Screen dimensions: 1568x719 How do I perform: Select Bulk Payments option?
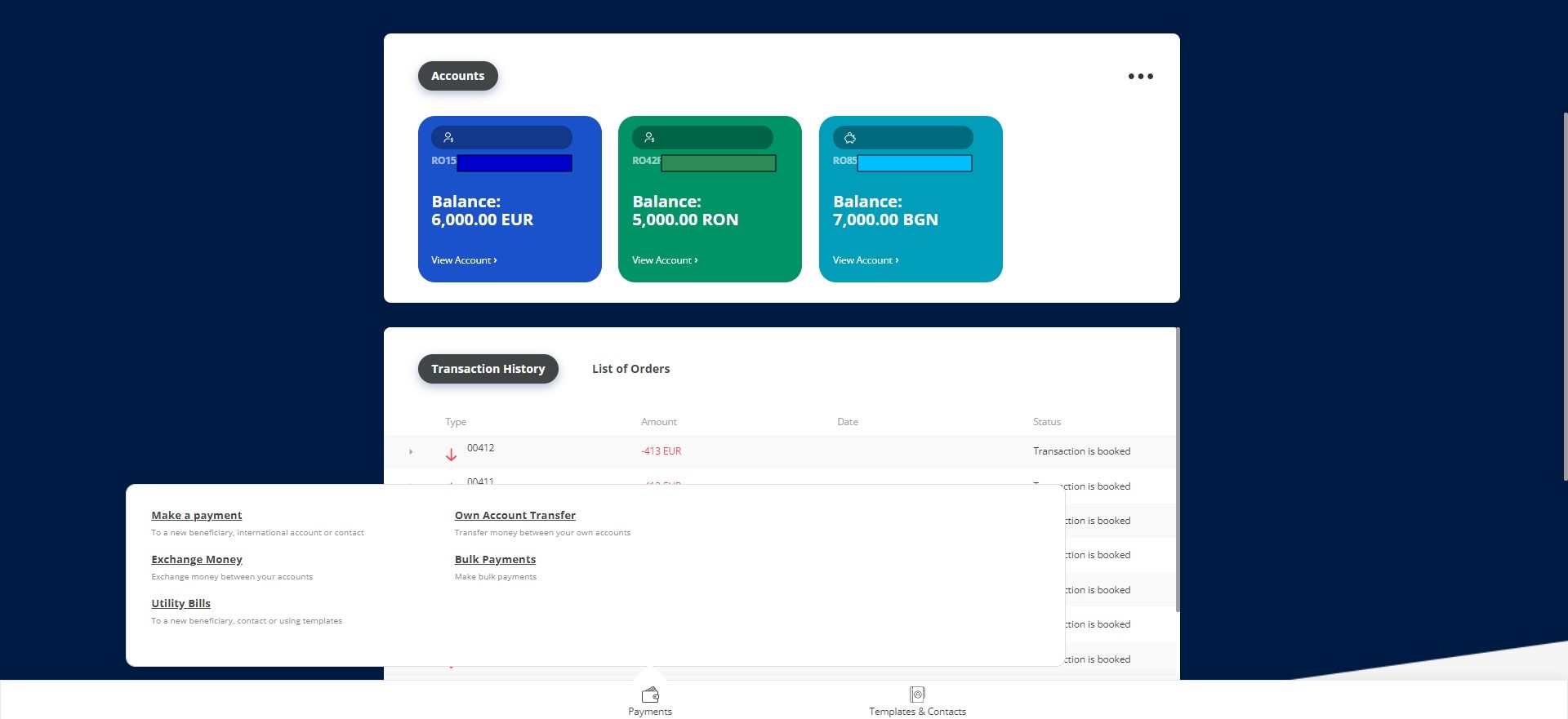coord(495,560)
